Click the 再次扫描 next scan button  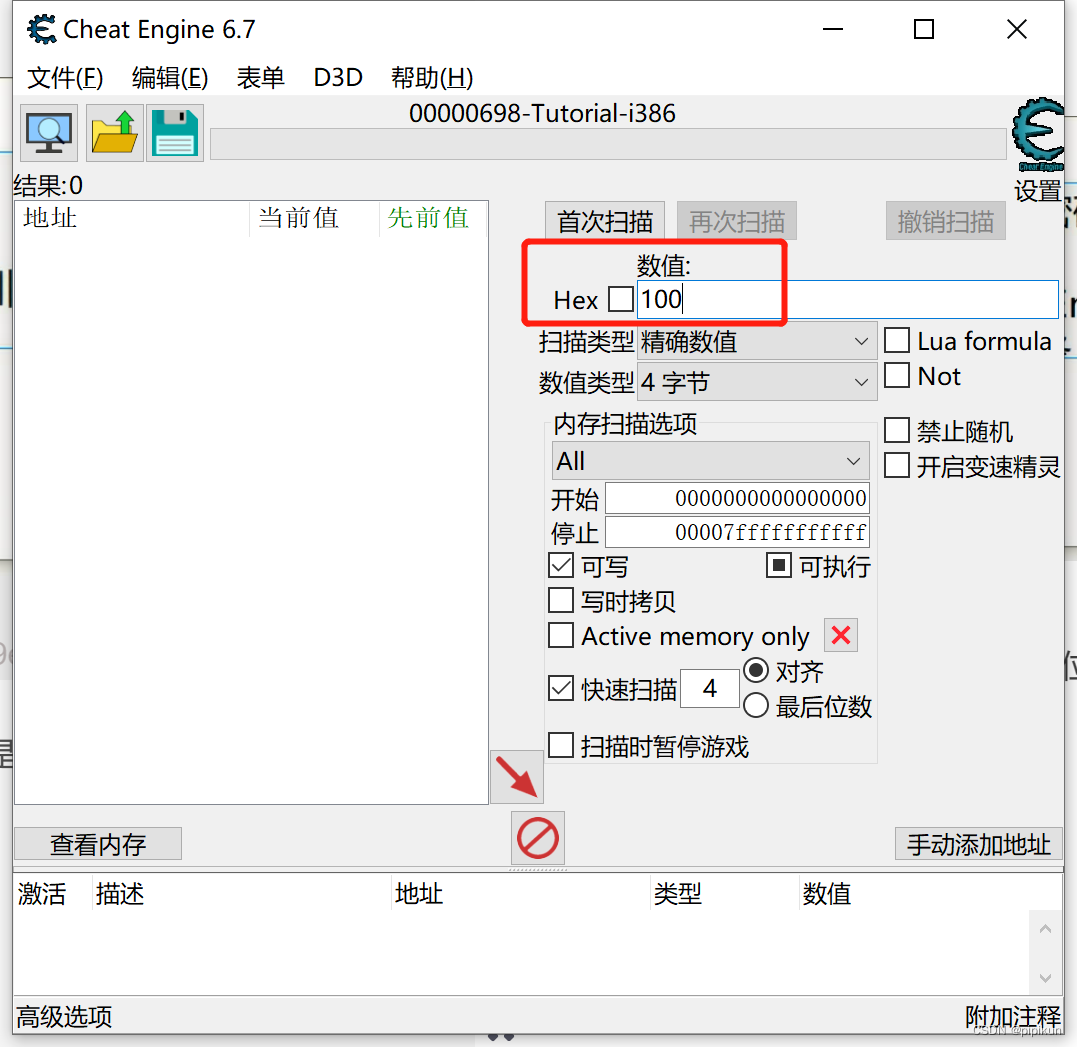[x=737, y=221]
